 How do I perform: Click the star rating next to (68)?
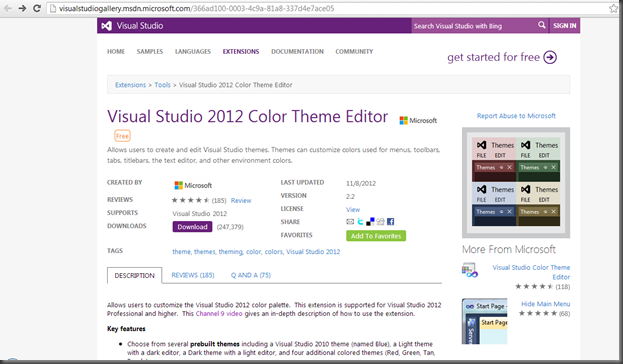[538, 314]
